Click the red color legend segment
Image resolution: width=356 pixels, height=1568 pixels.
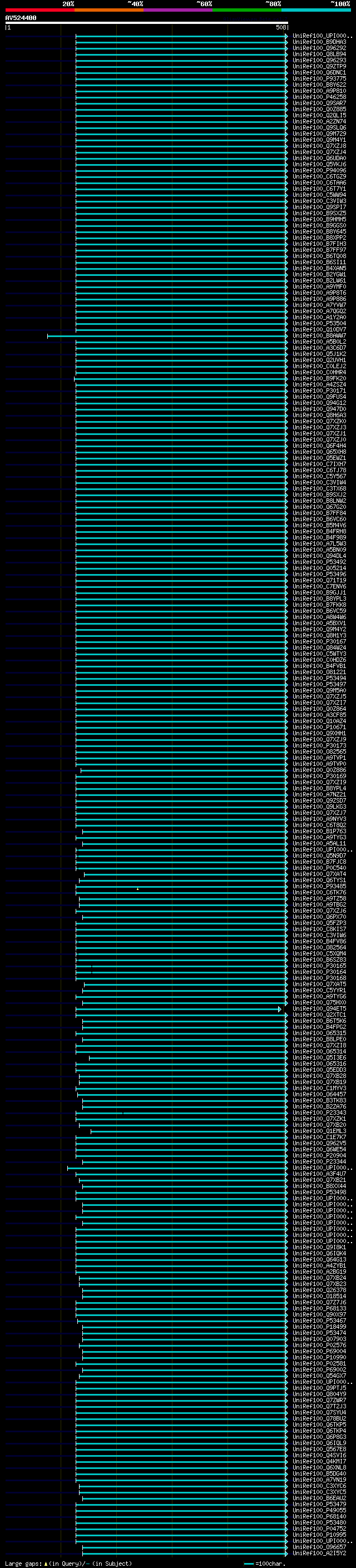[x=39, y=11]
